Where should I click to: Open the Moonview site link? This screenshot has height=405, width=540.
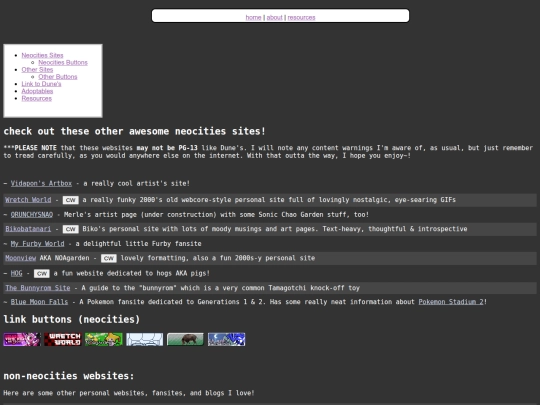pyautogui.click(x=20, y=258)
